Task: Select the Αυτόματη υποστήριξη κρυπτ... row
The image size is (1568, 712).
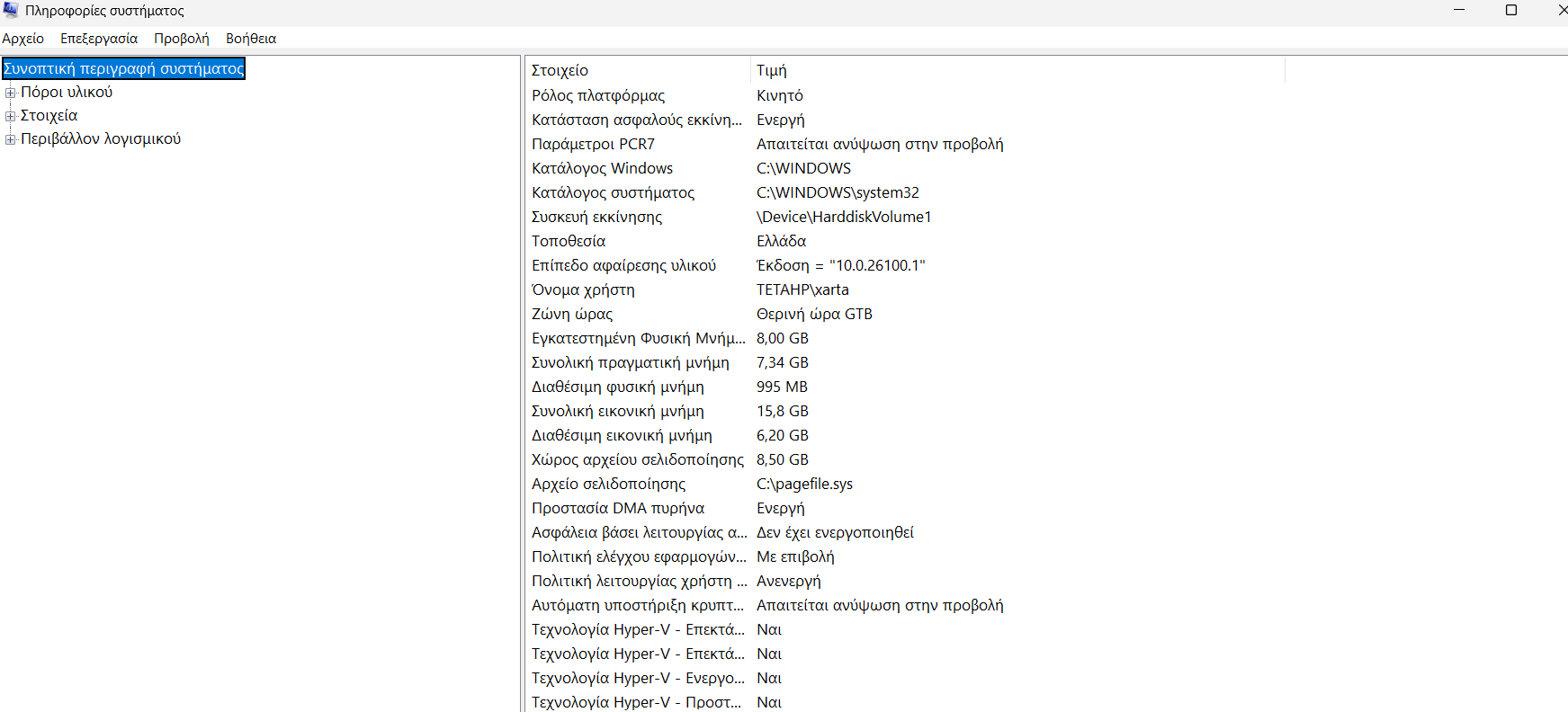Action: point(905,605)
